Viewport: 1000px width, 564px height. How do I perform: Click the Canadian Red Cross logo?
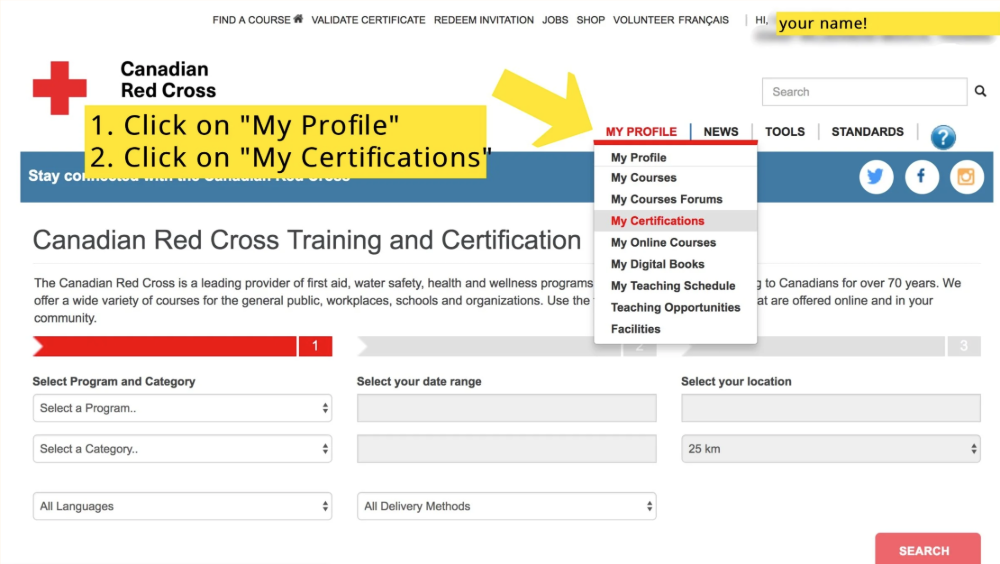pyautogui.click(x=60, y=87)
